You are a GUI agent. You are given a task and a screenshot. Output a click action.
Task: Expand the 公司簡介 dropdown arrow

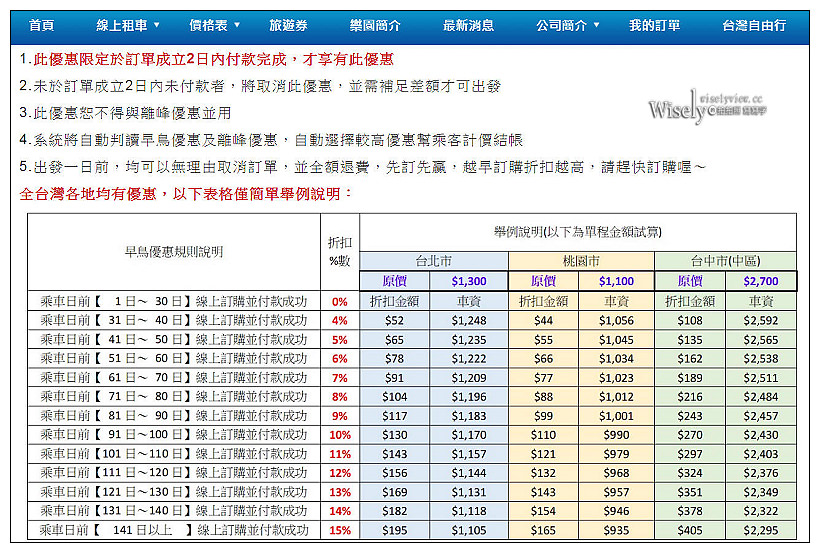(597, 25)
